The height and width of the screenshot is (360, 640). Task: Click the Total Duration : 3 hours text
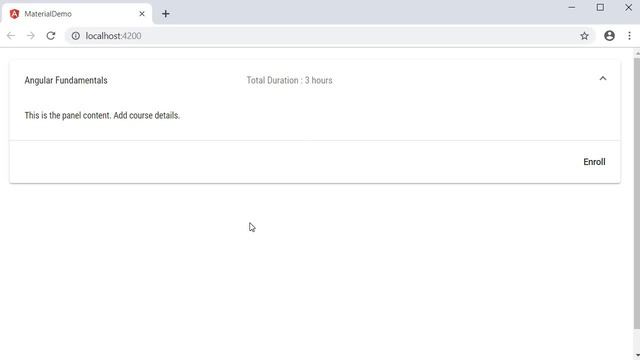(289, 80)
